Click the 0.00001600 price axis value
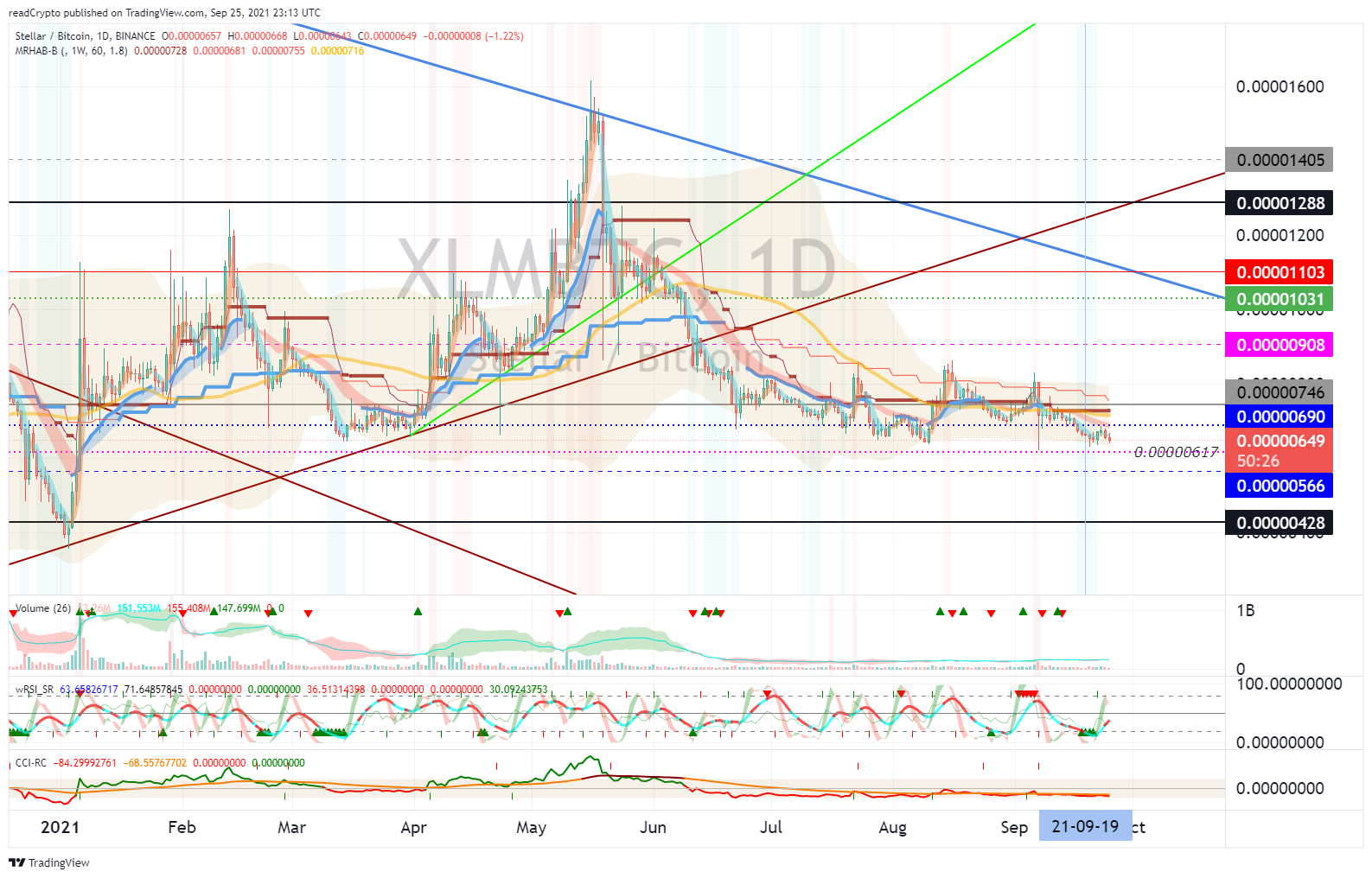 [1279, 86]
